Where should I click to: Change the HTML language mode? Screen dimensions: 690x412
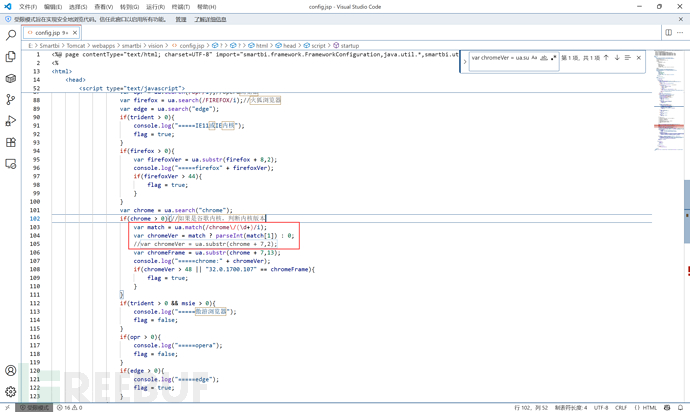646,408
